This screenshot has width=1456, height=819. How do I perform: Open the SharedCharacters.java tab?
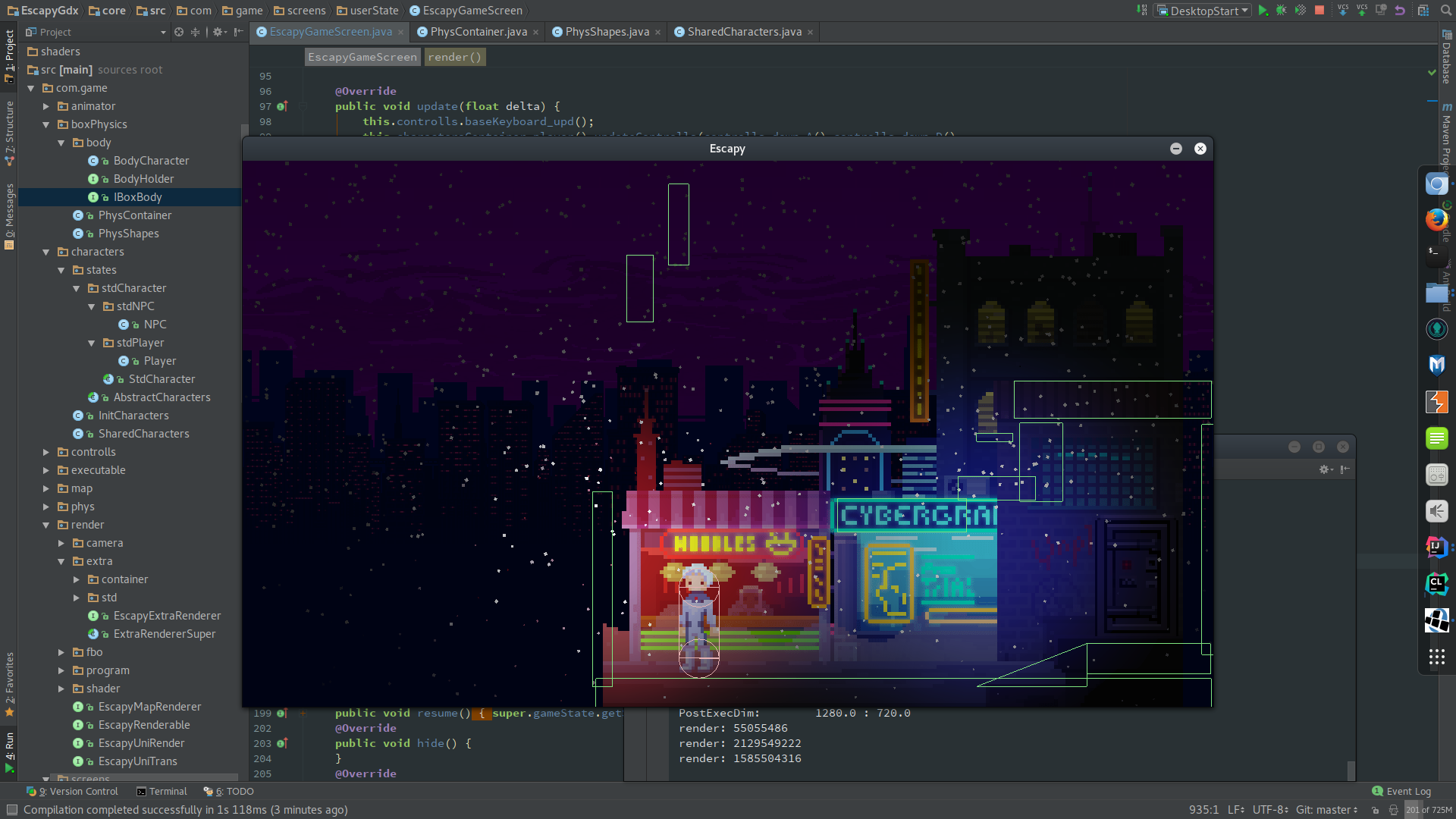[743, 32]
